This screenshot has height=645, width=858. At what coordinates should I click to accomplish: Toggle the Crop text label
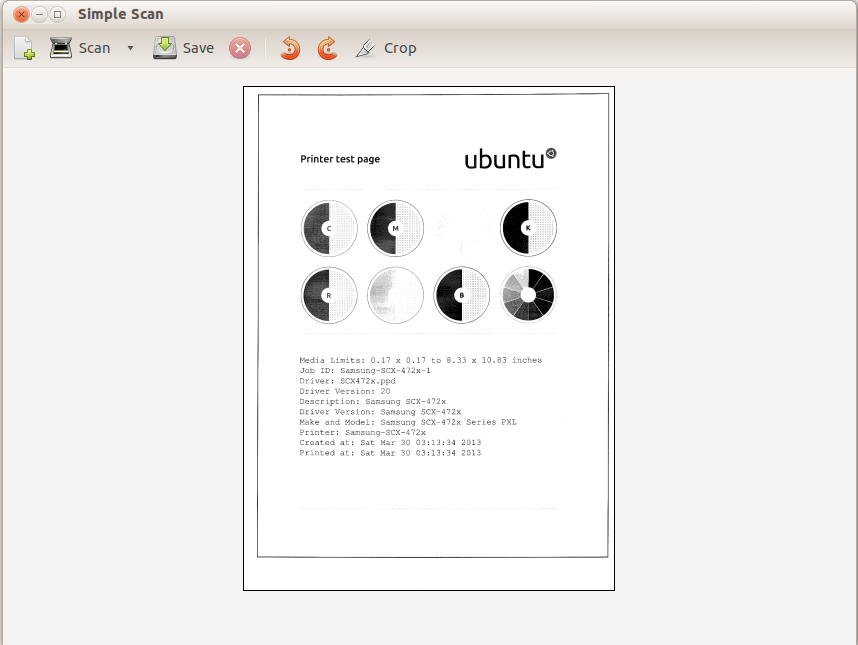point(400,48)
